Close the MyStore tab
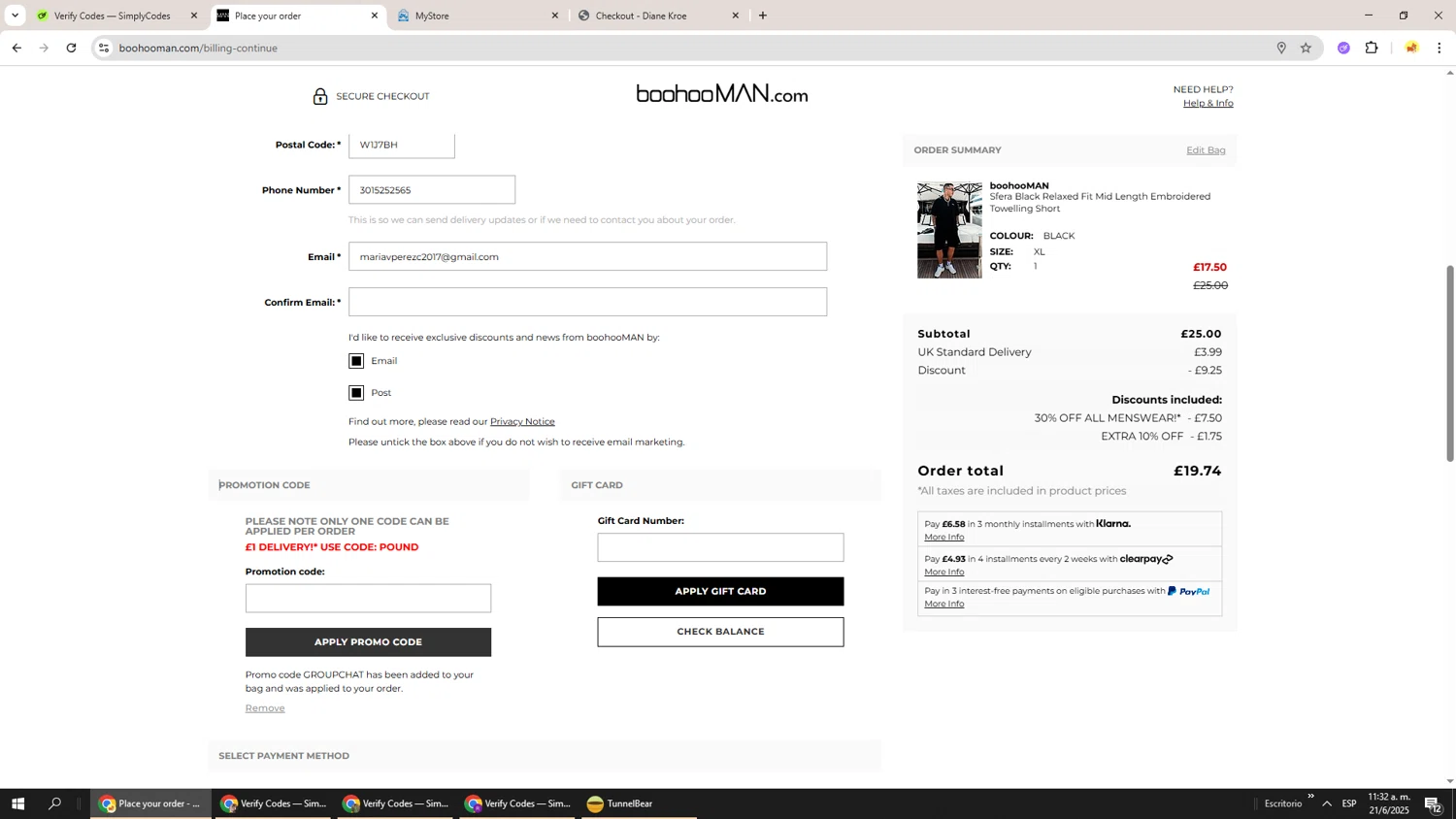Image resolution: width=1456 pixels, height=819 pixels. (555, 16)
